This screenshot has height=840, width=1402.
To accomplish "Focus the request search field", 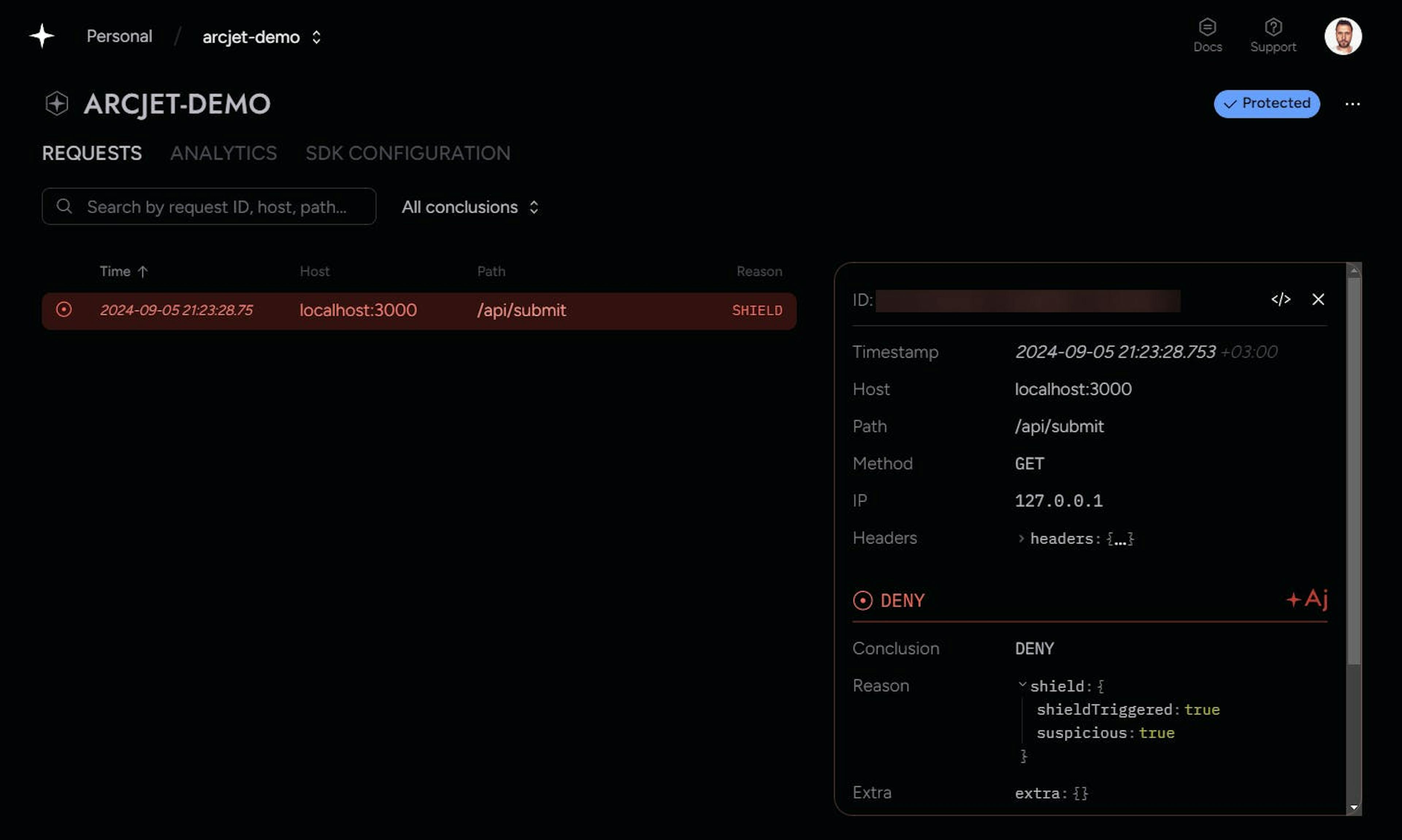I will [215, 207].
